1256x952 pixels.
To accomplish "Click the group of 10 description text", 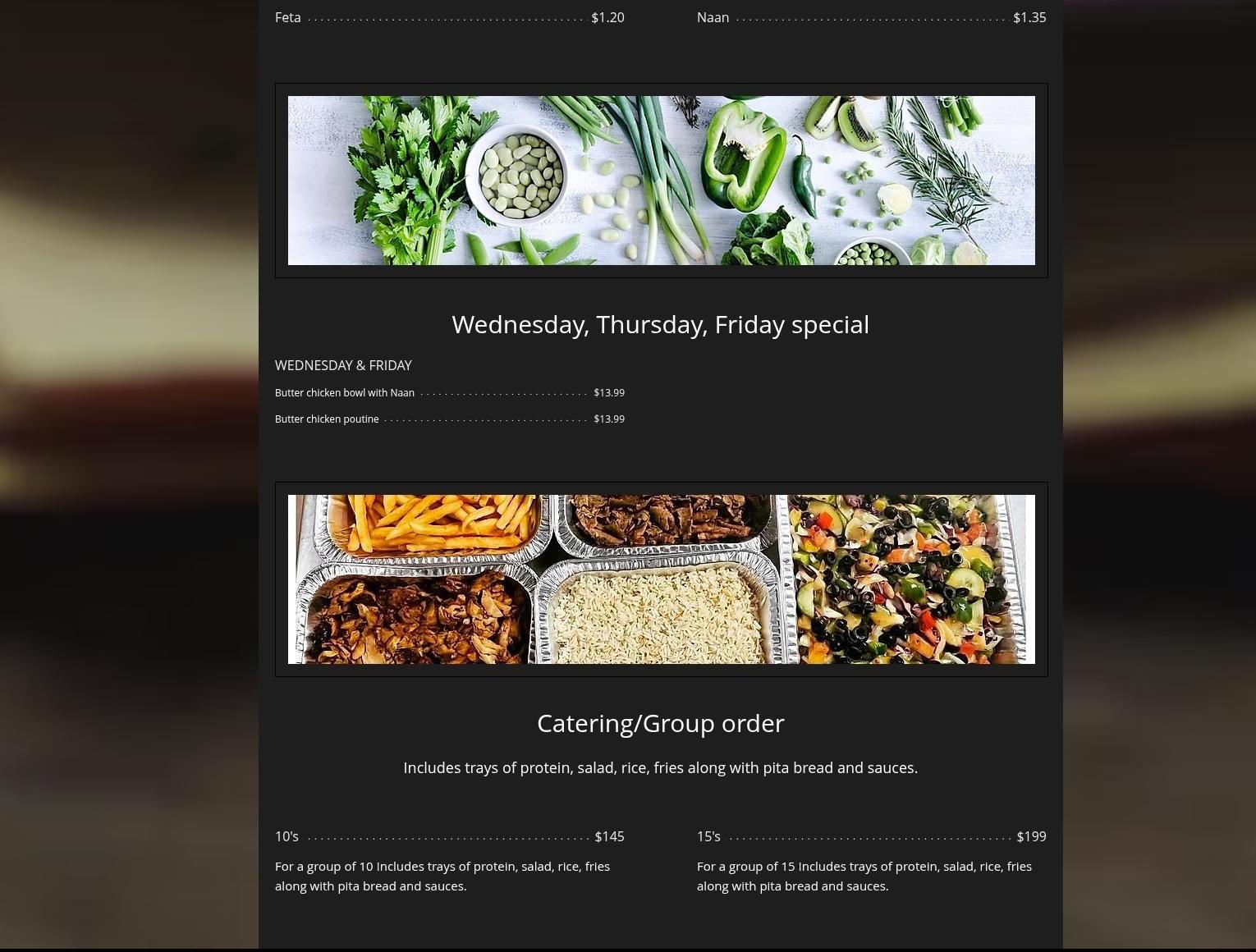I will pos(443,876).
